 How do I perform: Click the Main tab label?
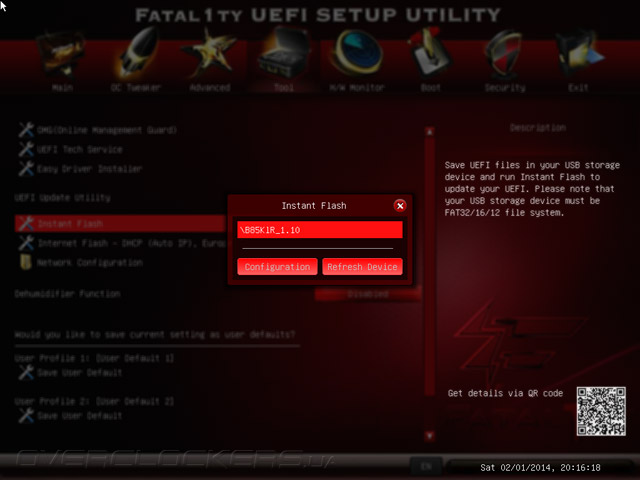[x=62, y=87]
